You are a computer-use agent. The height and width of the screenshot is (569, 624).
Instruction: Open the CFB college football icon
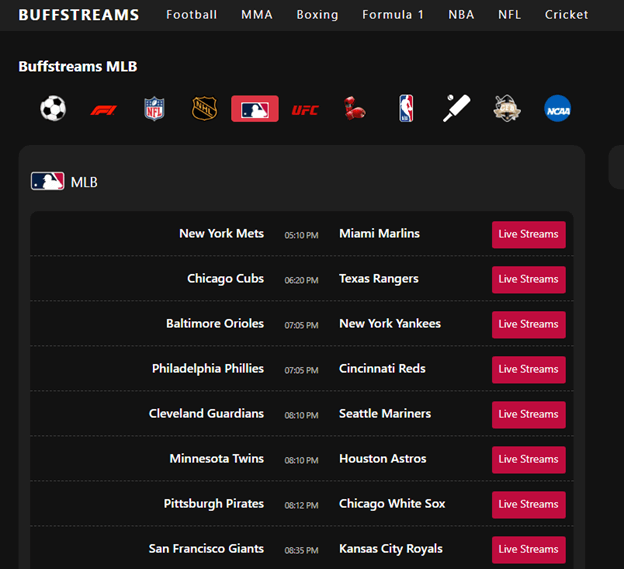point(507,108)
